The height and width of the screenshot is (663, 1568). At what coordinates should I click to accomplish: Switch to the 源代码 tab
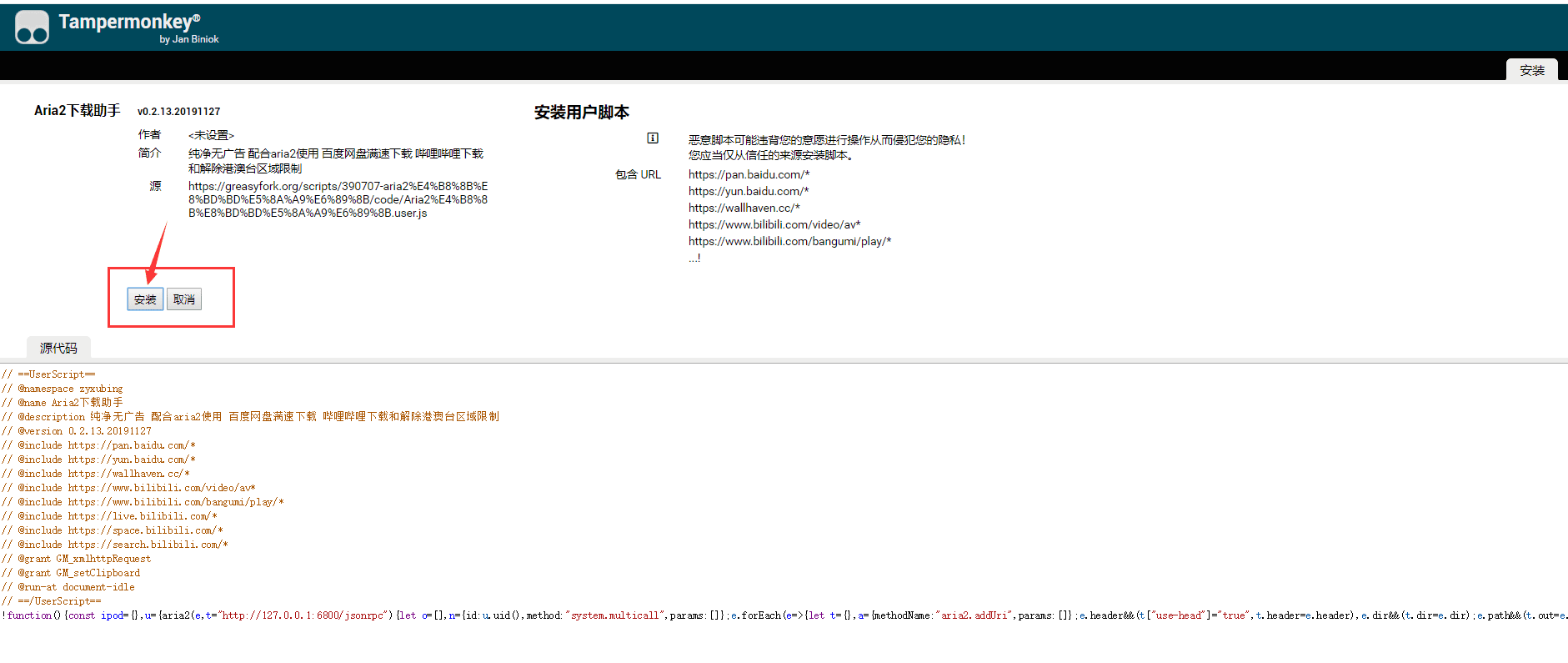pyautogui.click(x=58, y=348)
